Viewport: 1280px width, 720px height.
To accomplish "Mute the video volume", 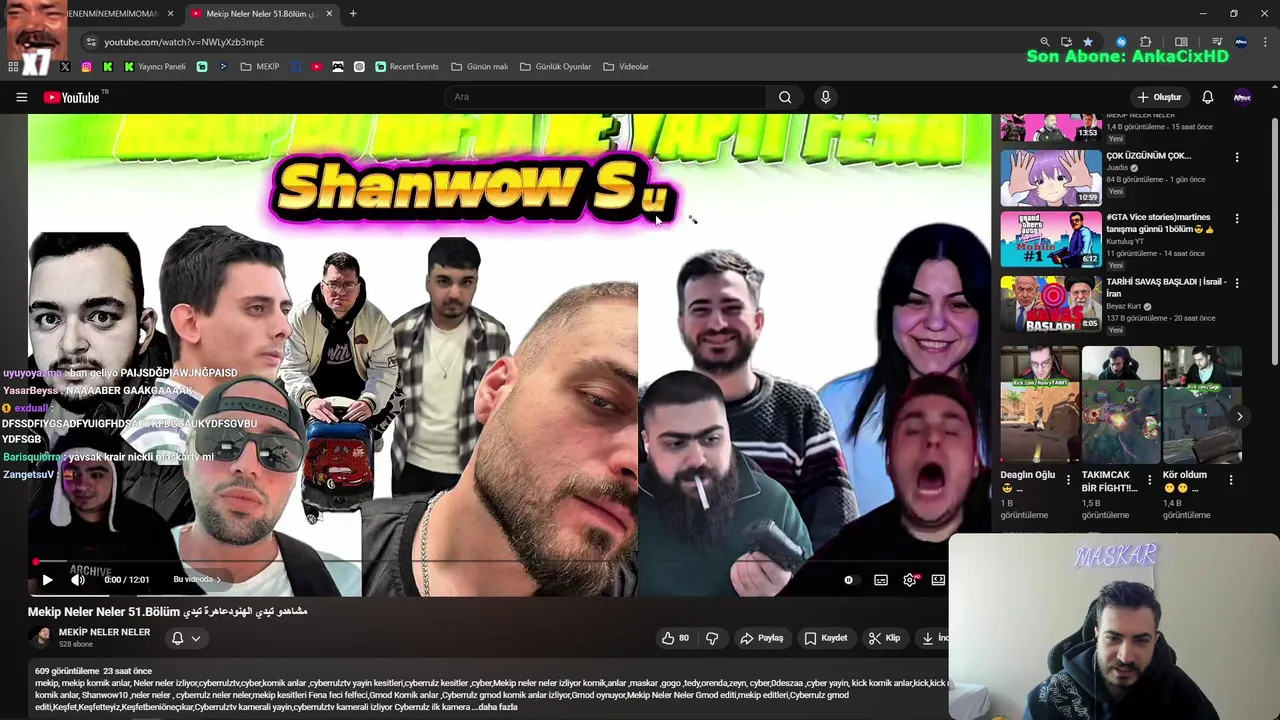I will (78, 580).
